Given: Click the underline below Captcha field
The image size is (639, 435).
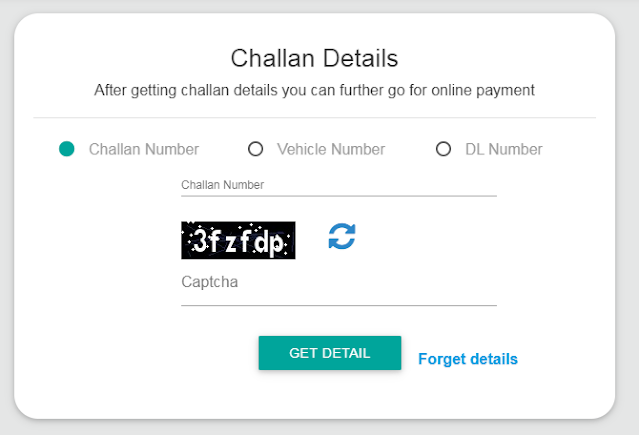Looking at the screenshot, I should (339, 305).
